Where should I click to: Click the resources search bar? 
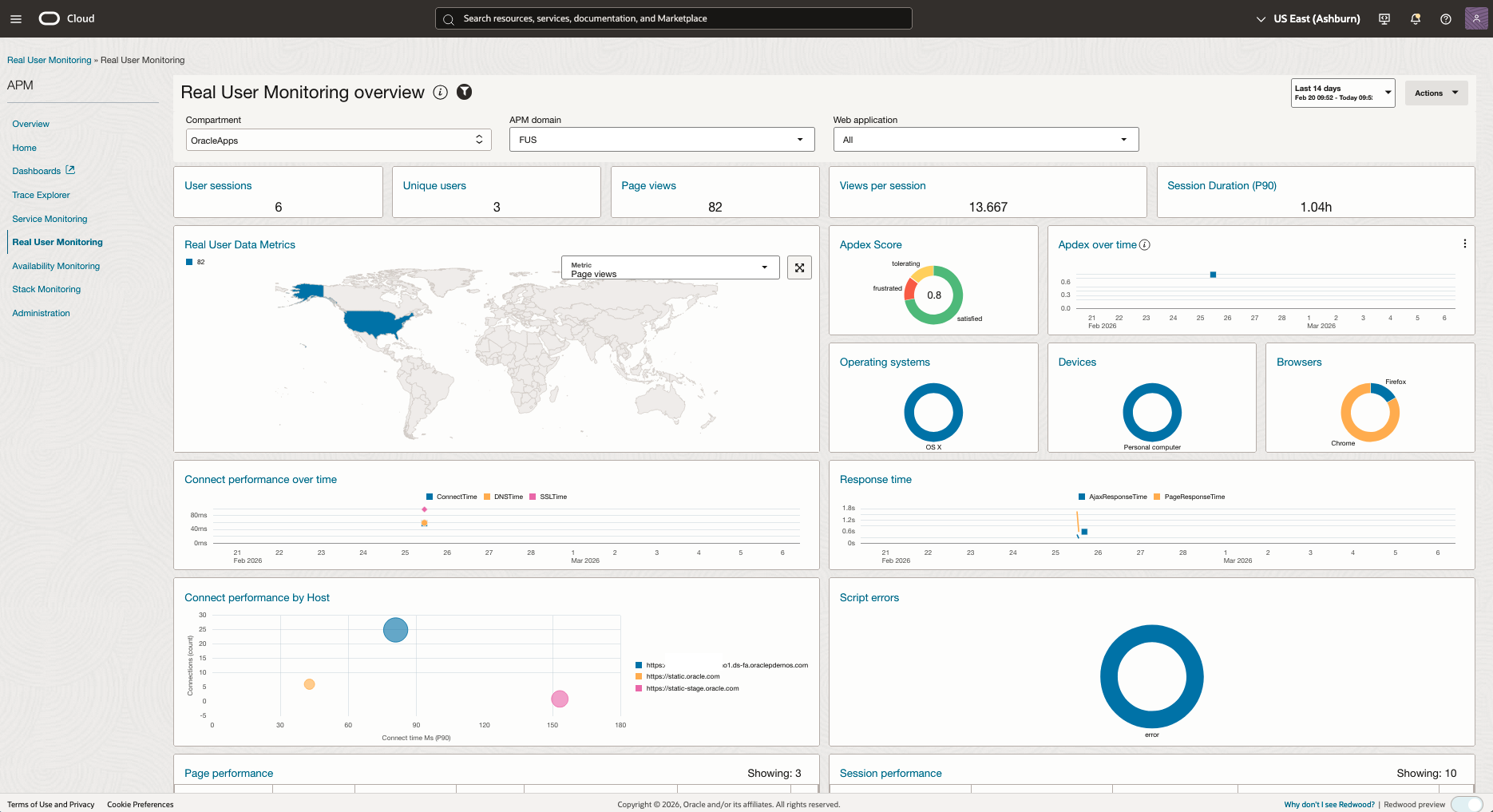[x=673, y=18]
